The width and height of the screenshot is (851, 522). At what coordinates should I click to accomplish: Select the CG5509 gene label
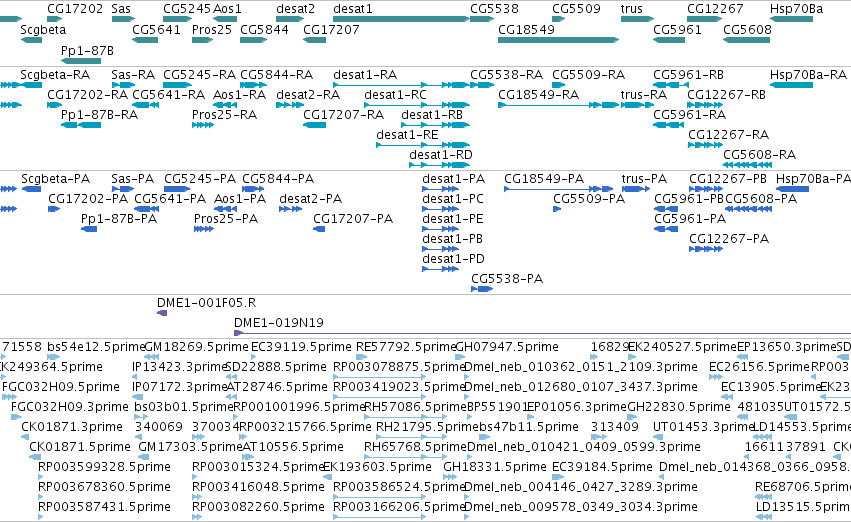coord(576,9)
